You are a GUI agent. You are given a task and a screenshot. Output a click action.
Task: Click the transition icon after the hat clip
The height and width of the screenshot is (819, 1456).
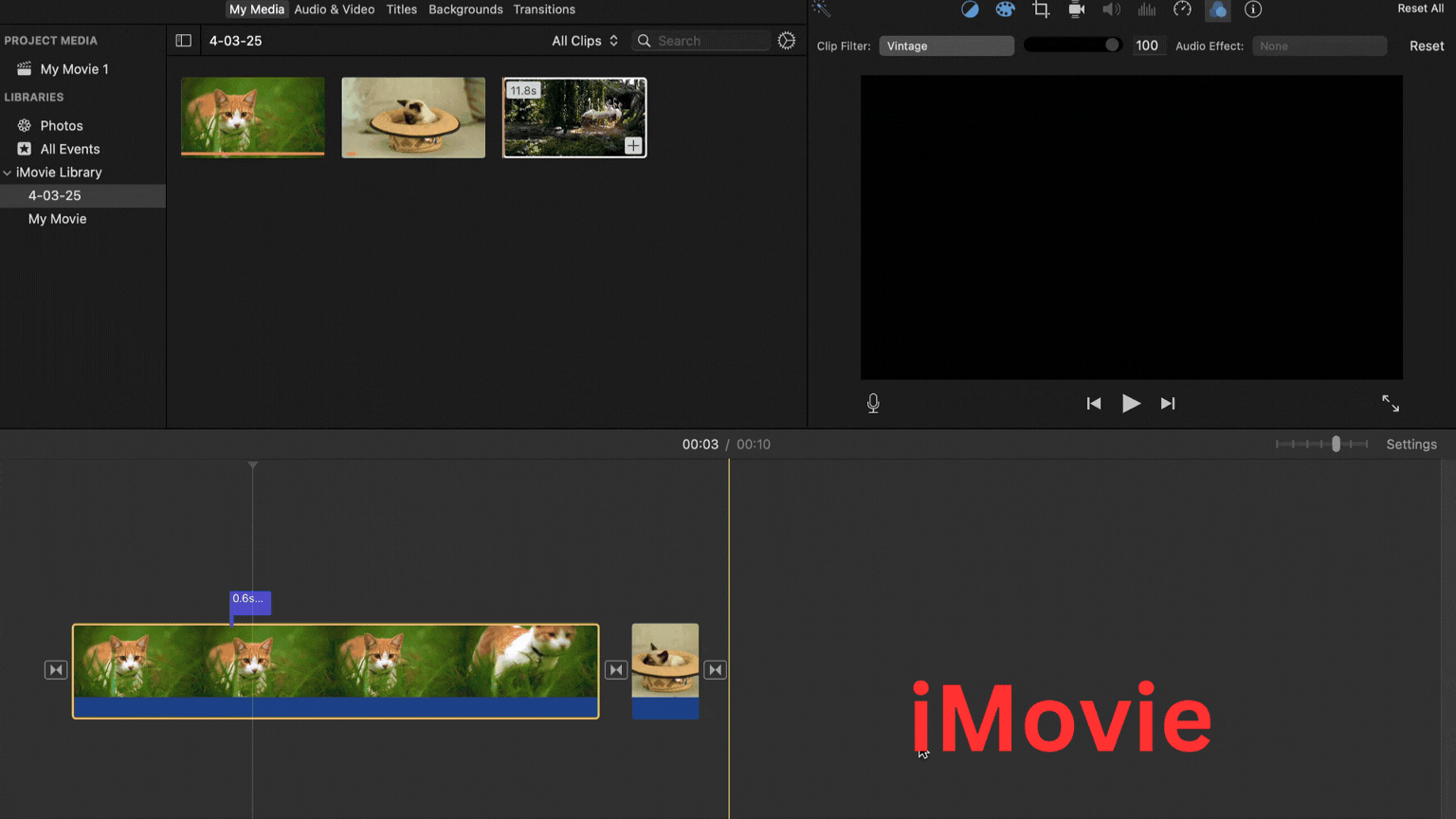click(716, 670)
